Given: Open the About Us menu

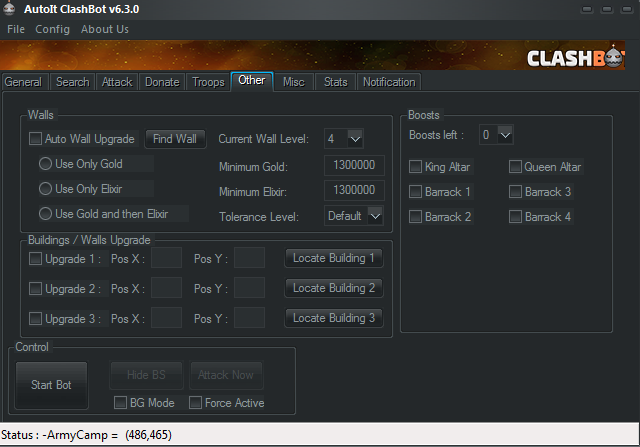Looking at the screenshot, I should pos(105,29).
